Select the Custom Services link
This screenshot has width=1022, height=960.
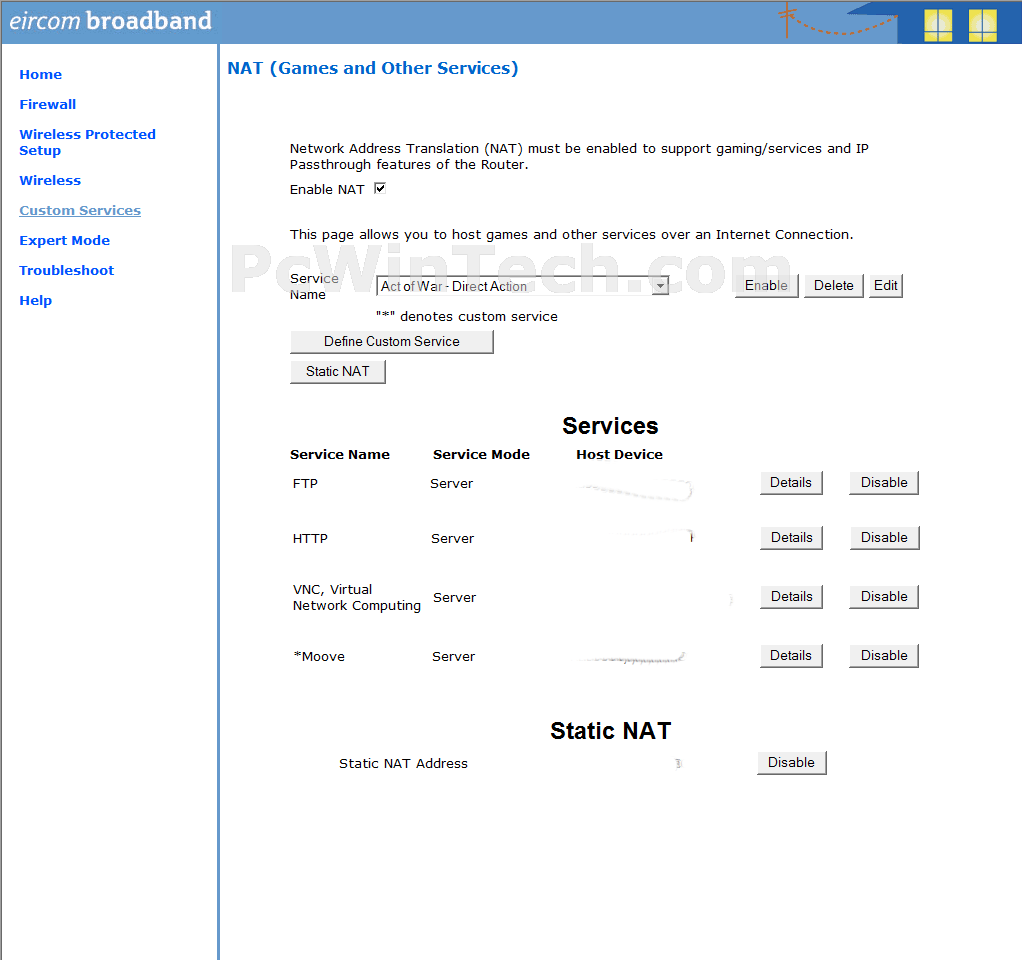click(80, 211)
